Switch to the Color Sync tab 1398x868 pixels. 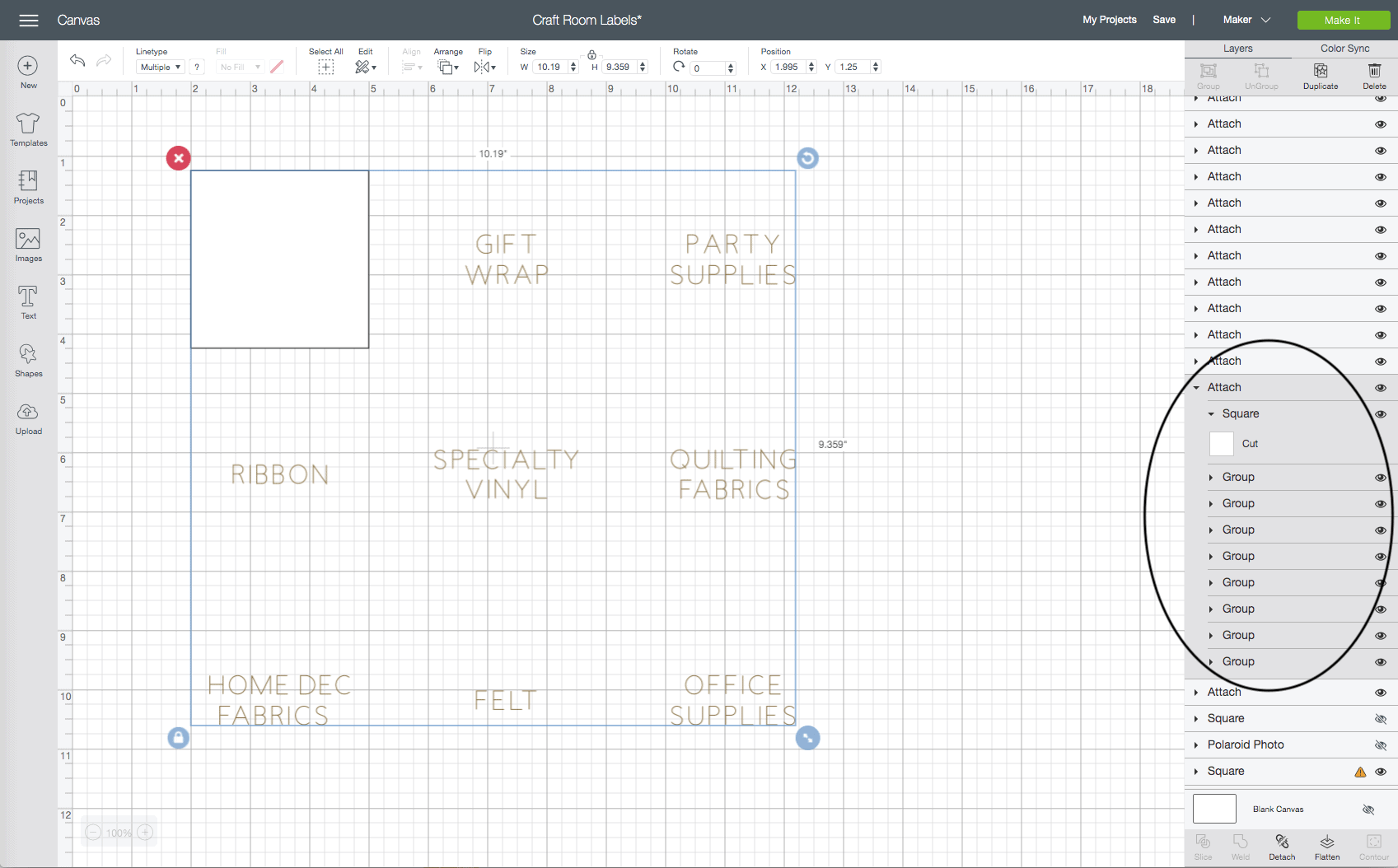pos(1344,49)
